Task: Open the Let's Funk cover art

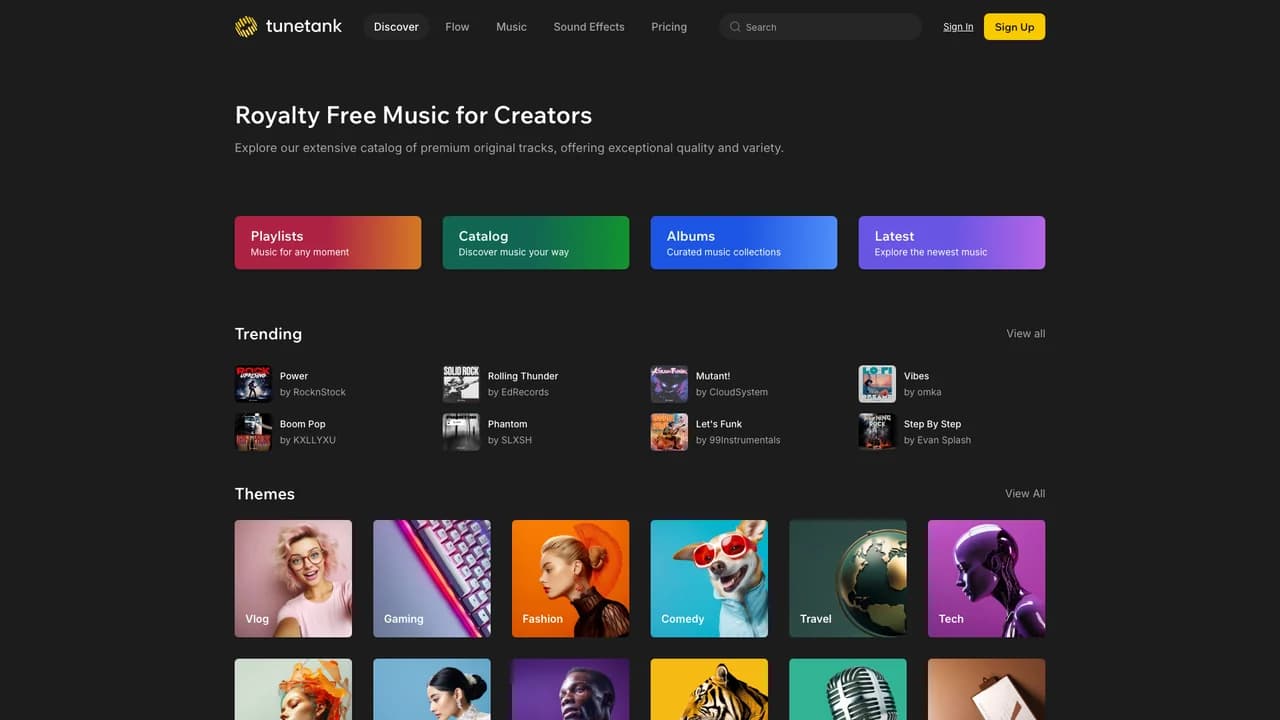Action: tap(669, 432)
